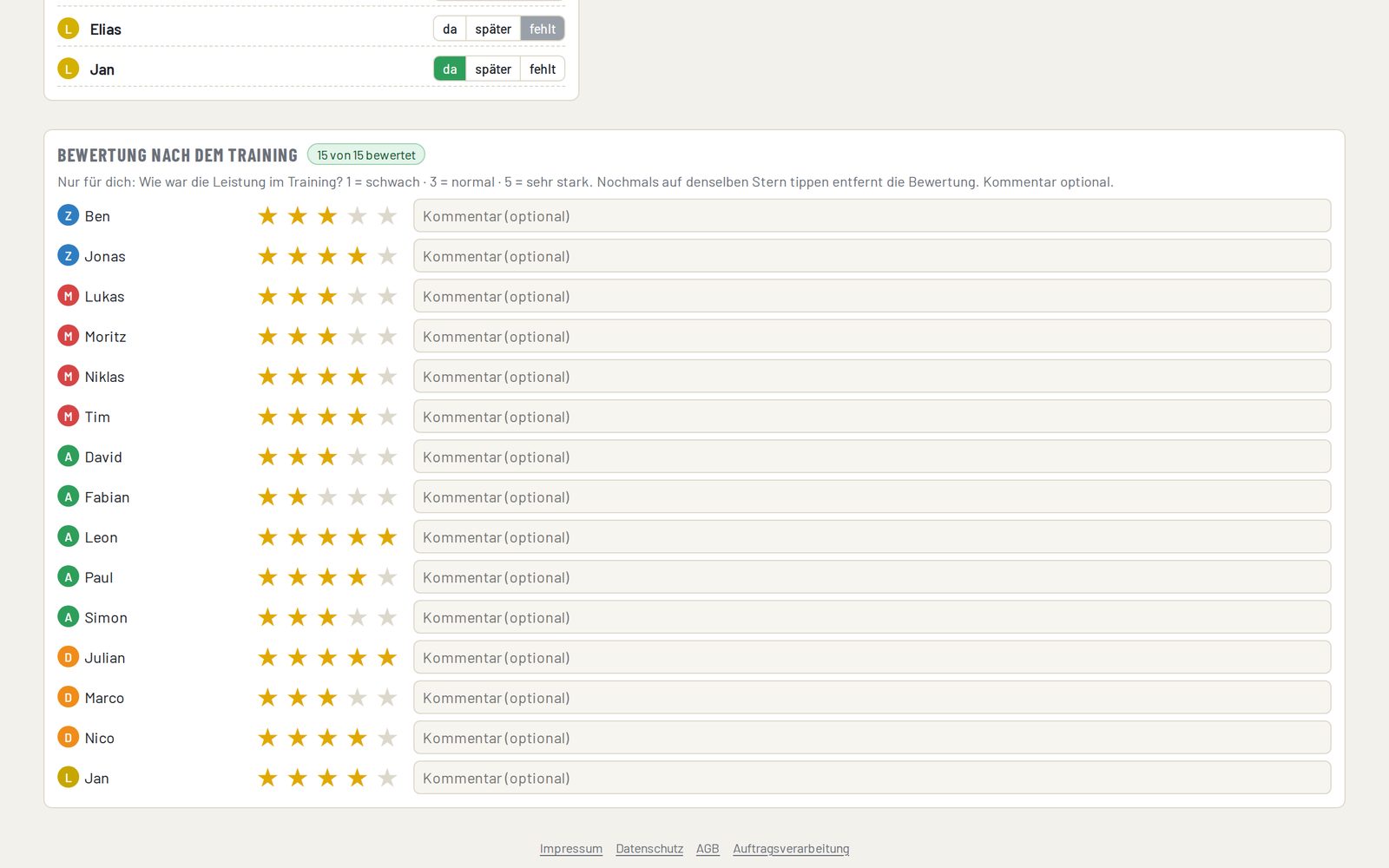The height and width of the screenshot is (868, 1389).
Task: Click the 'Bewertung nach dem Training' heading
Action: pyautogui.click(x=177, y=155)
